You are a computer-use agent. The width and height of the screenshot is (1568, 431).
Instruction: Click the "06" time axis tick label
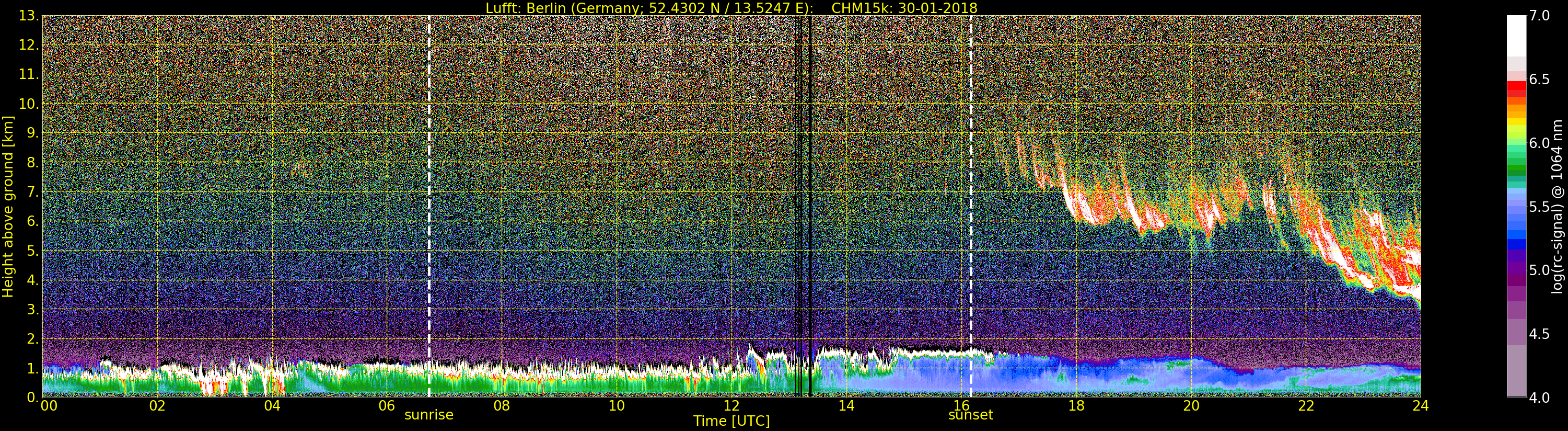[x=387, y=406]
